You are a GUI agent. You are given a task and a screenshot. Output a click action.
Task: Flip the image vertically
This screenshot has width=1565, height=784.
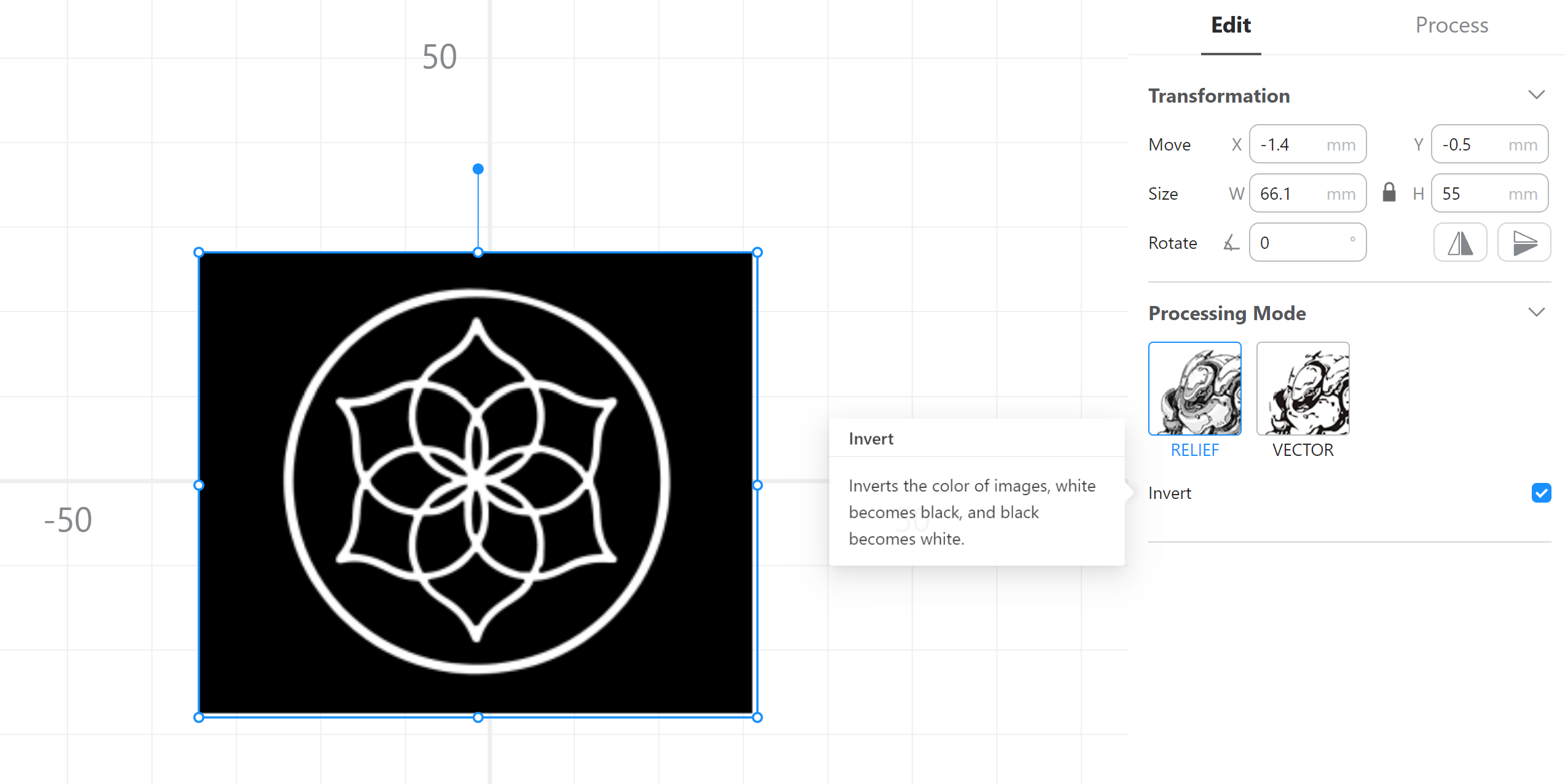pyautogui.click(x=1524, y=243)
